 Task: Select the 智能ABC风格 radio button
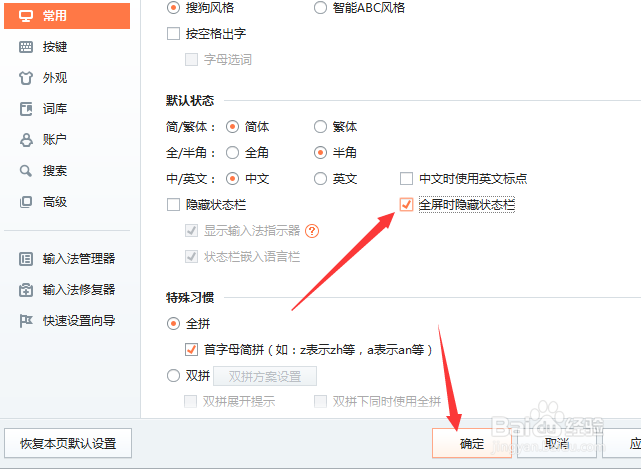point(320,8)
